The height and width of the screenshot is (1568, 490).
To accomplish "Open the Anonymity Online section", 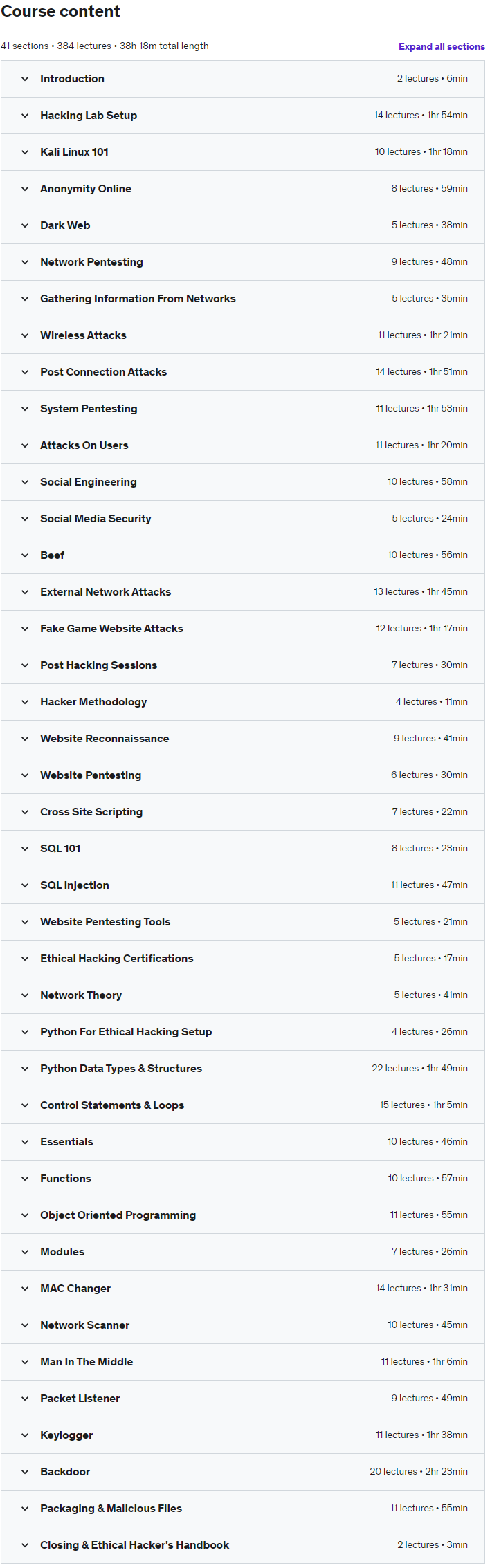I will click(x=86, y=189).
